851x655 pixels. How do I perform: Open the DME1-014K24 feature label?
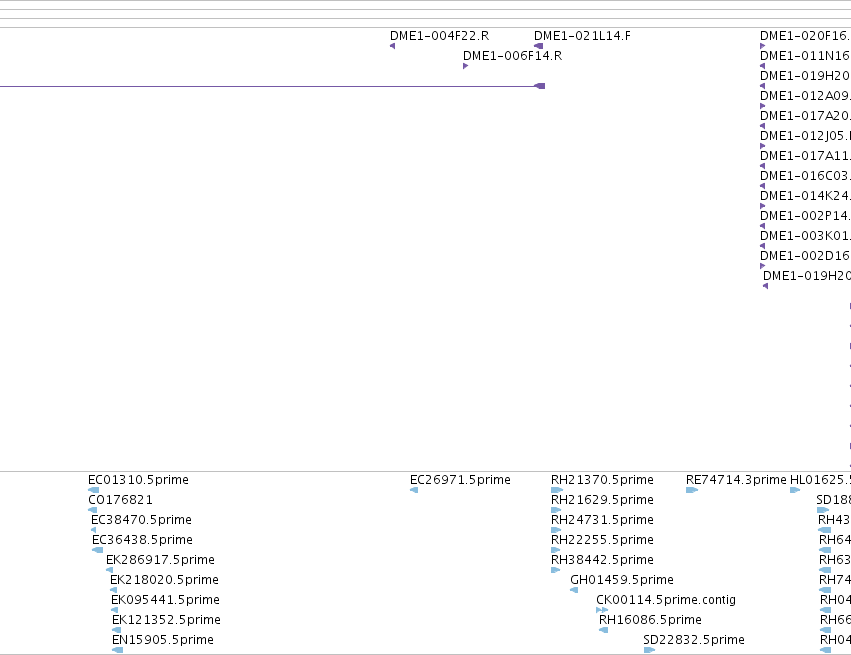[805, 196]
